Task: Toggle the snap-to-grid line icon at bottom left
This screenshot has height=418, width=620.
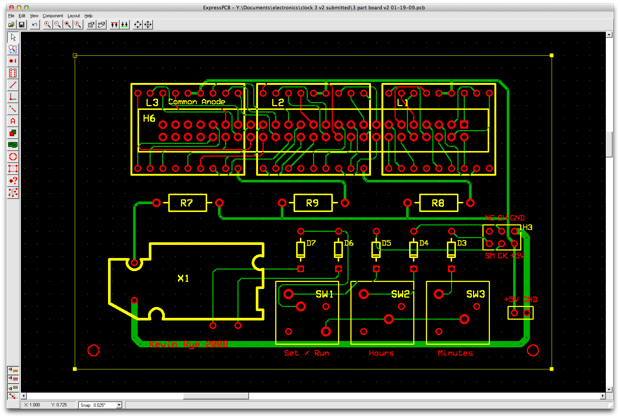Action: 13,396
